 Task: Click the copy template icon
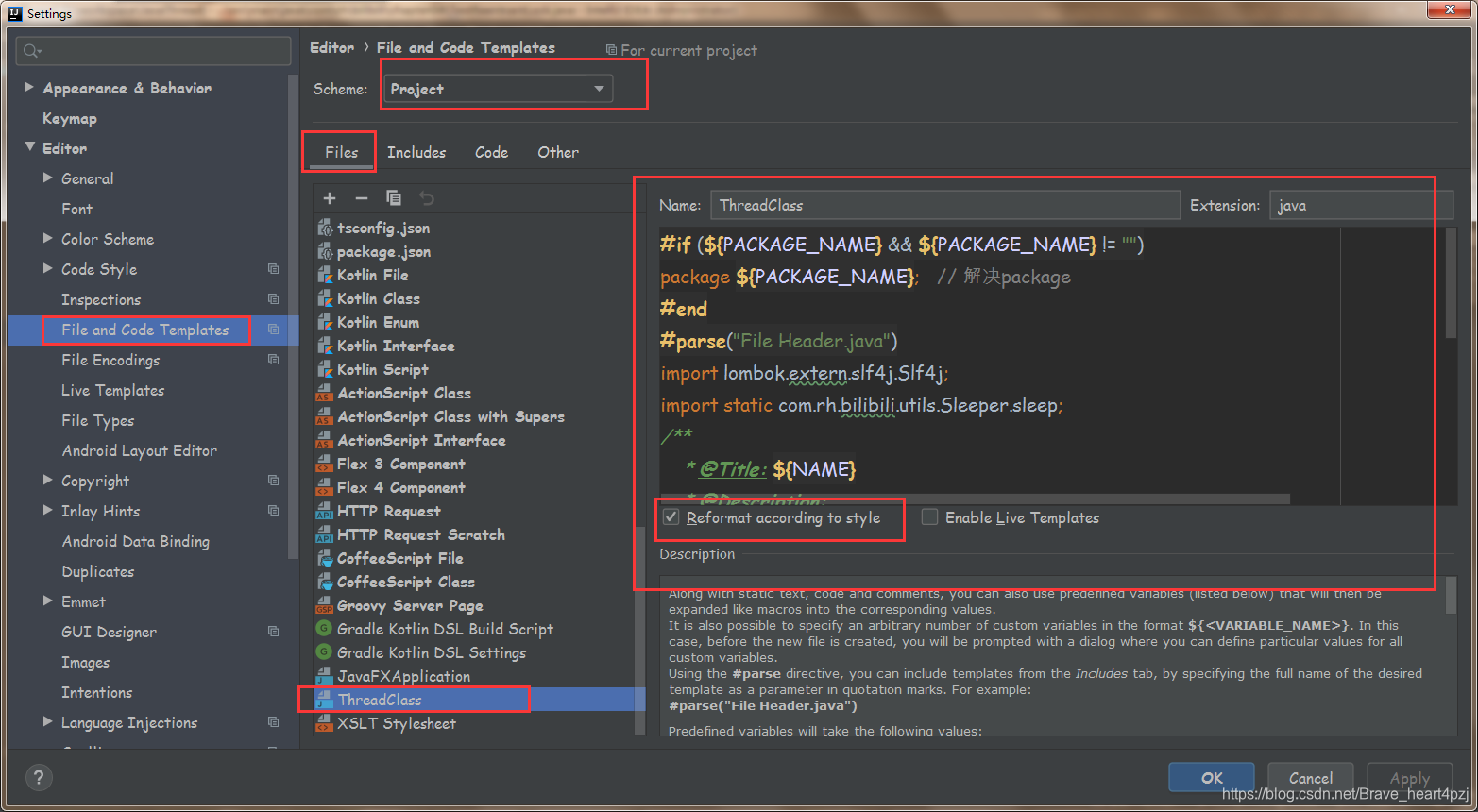coord(394,198)
